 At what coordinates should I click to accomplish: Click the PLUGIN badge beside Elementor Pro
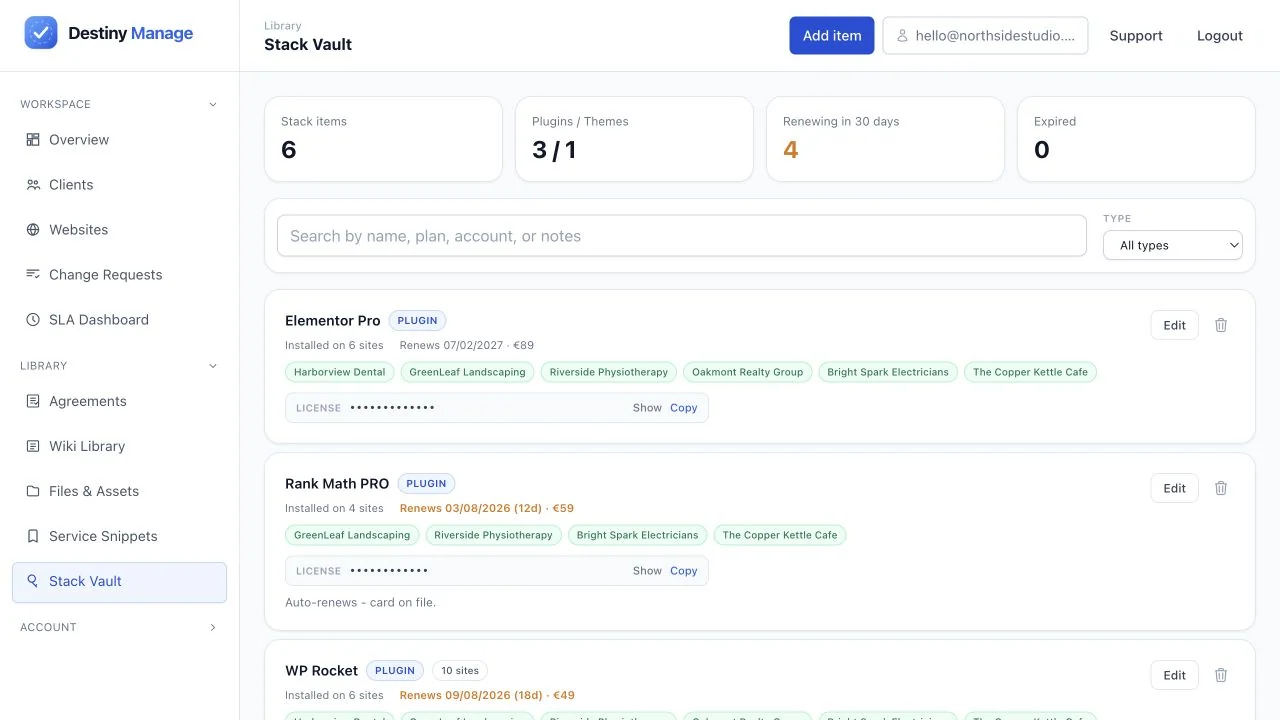click(417, 321)
